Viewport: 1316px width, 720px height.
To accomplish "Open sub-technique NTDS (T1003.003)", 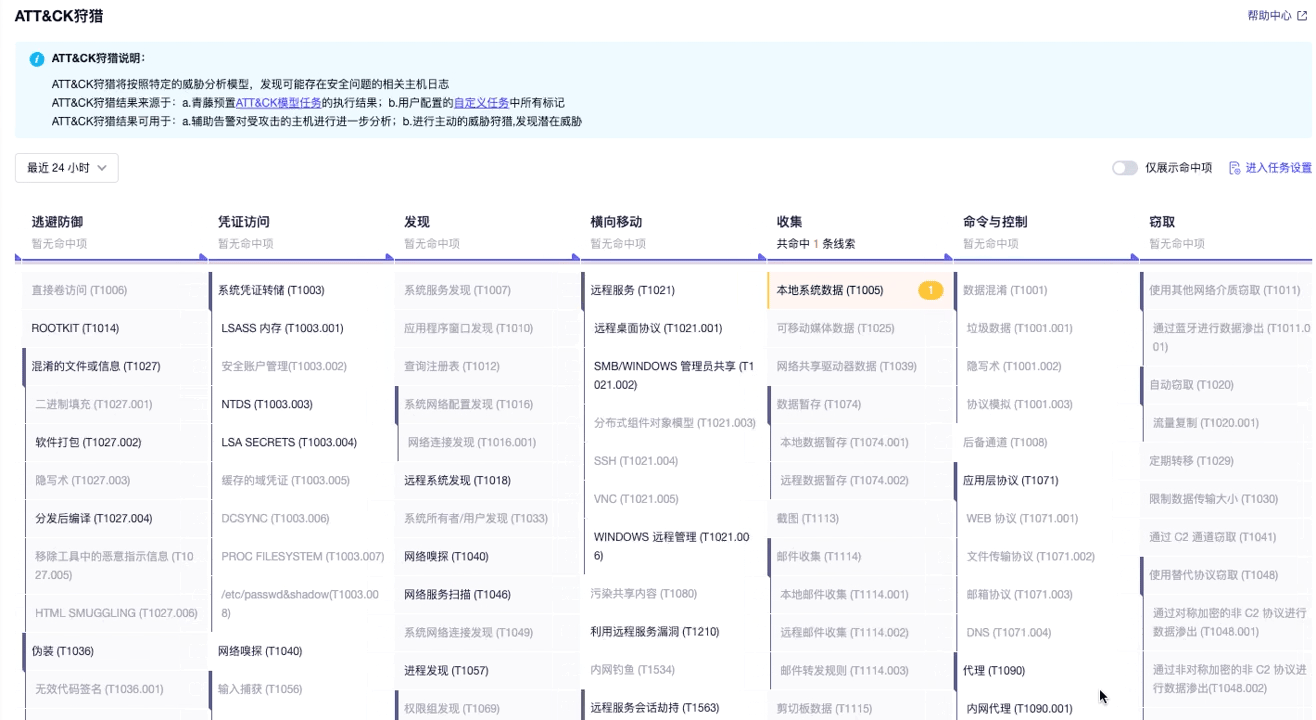I will 267,405.
